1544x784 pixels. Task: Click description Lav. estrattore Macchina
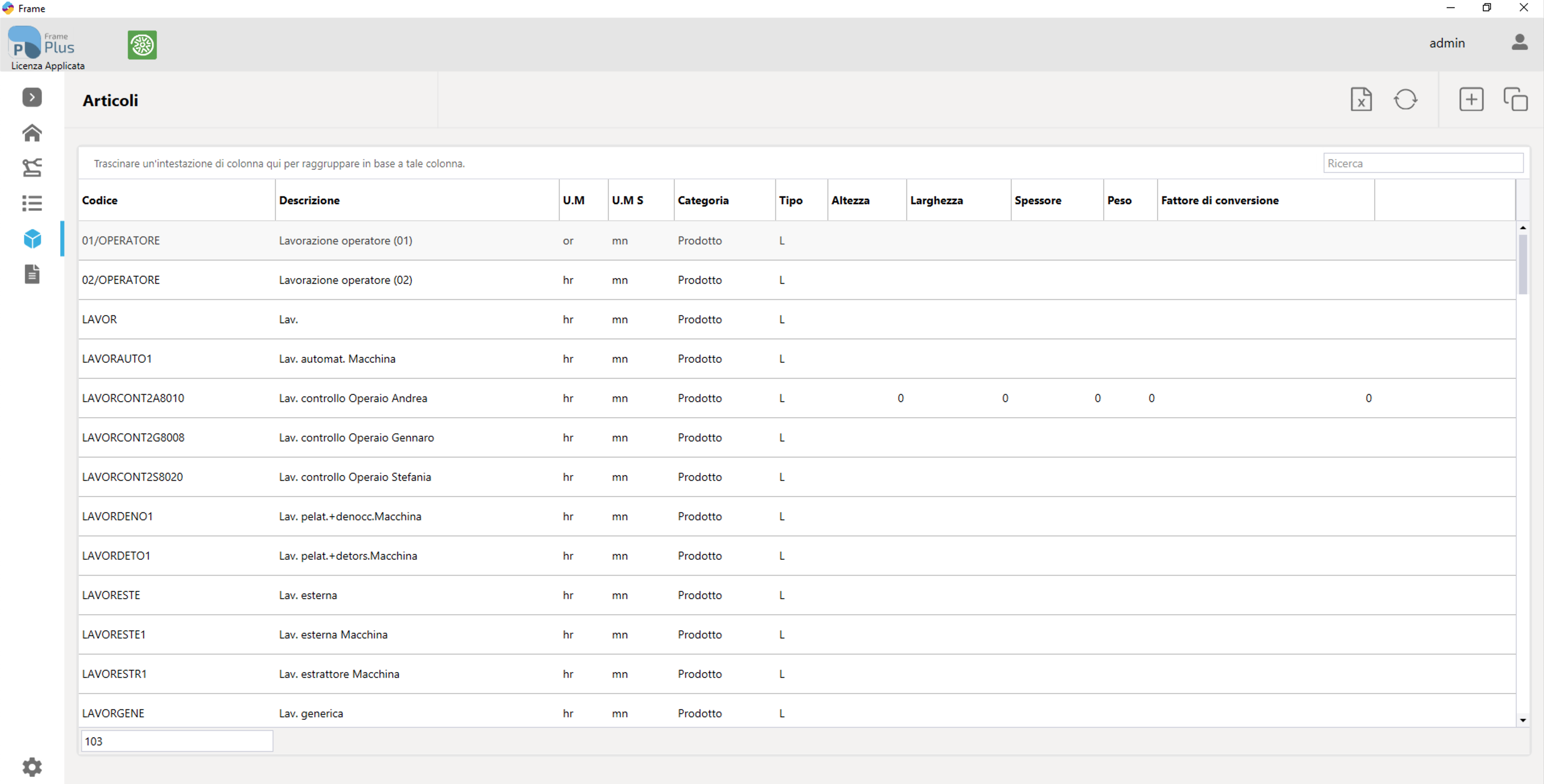[339, 674]
